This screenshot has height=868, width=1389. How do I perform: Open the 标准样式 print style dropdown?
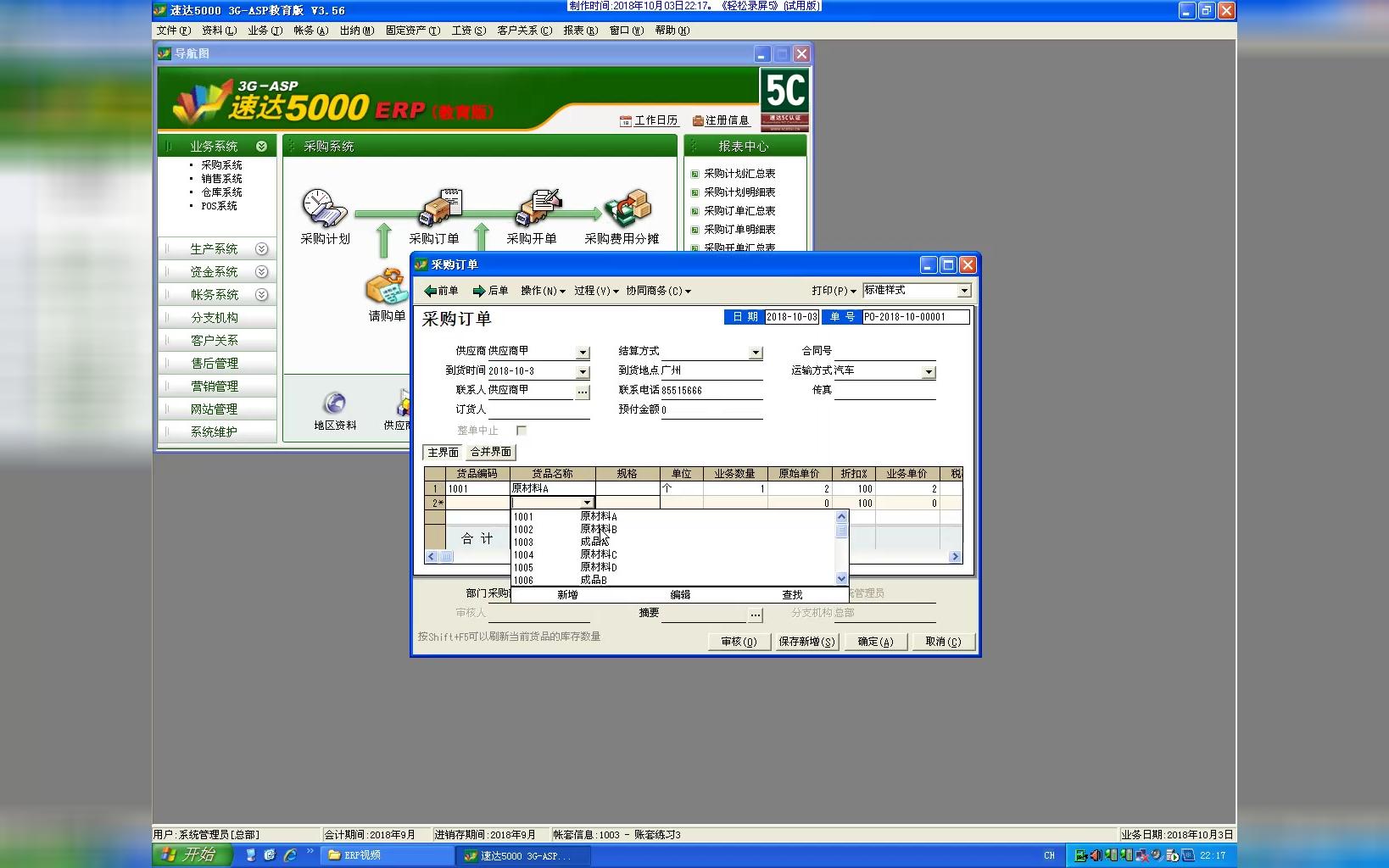[x=964, y=291]
